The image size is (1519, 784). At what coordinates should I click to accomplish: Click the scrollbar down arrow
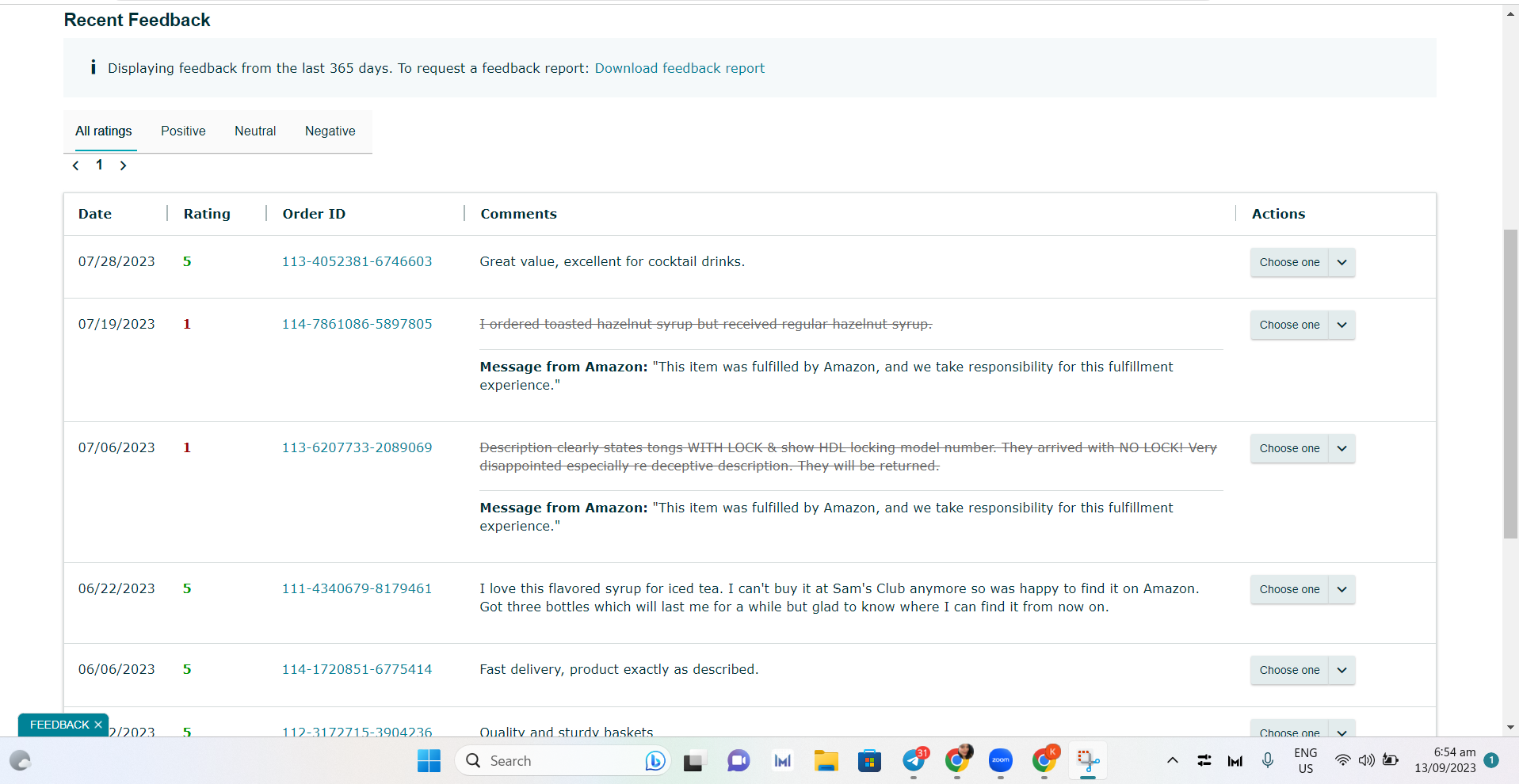click(1510, 727)
